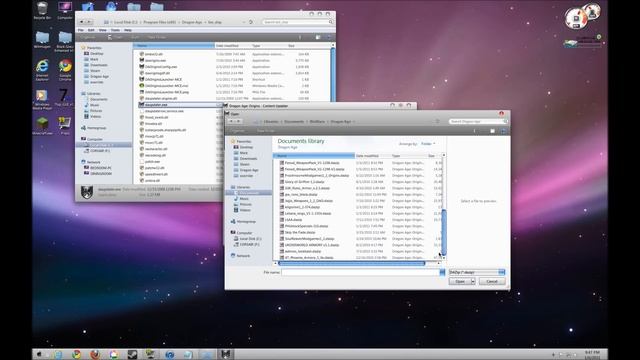Open Organize dropdown in Explorer window toolbar
640x360 pixels.
click(x=89, y=37)
